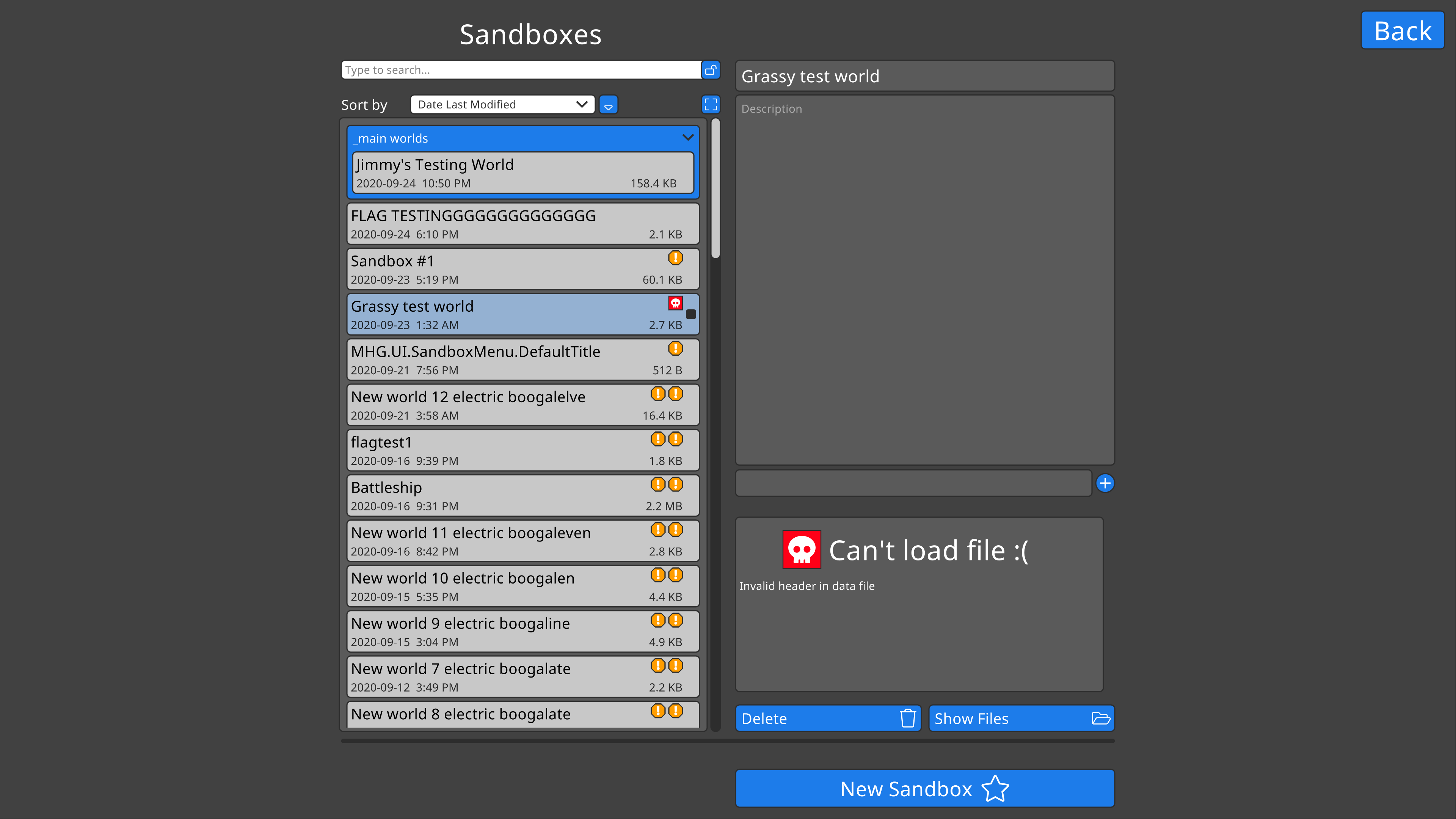This screenshot has height=819, width=1456.
Task: Toggle the sort direction arrow button
Action: (608, 105)
